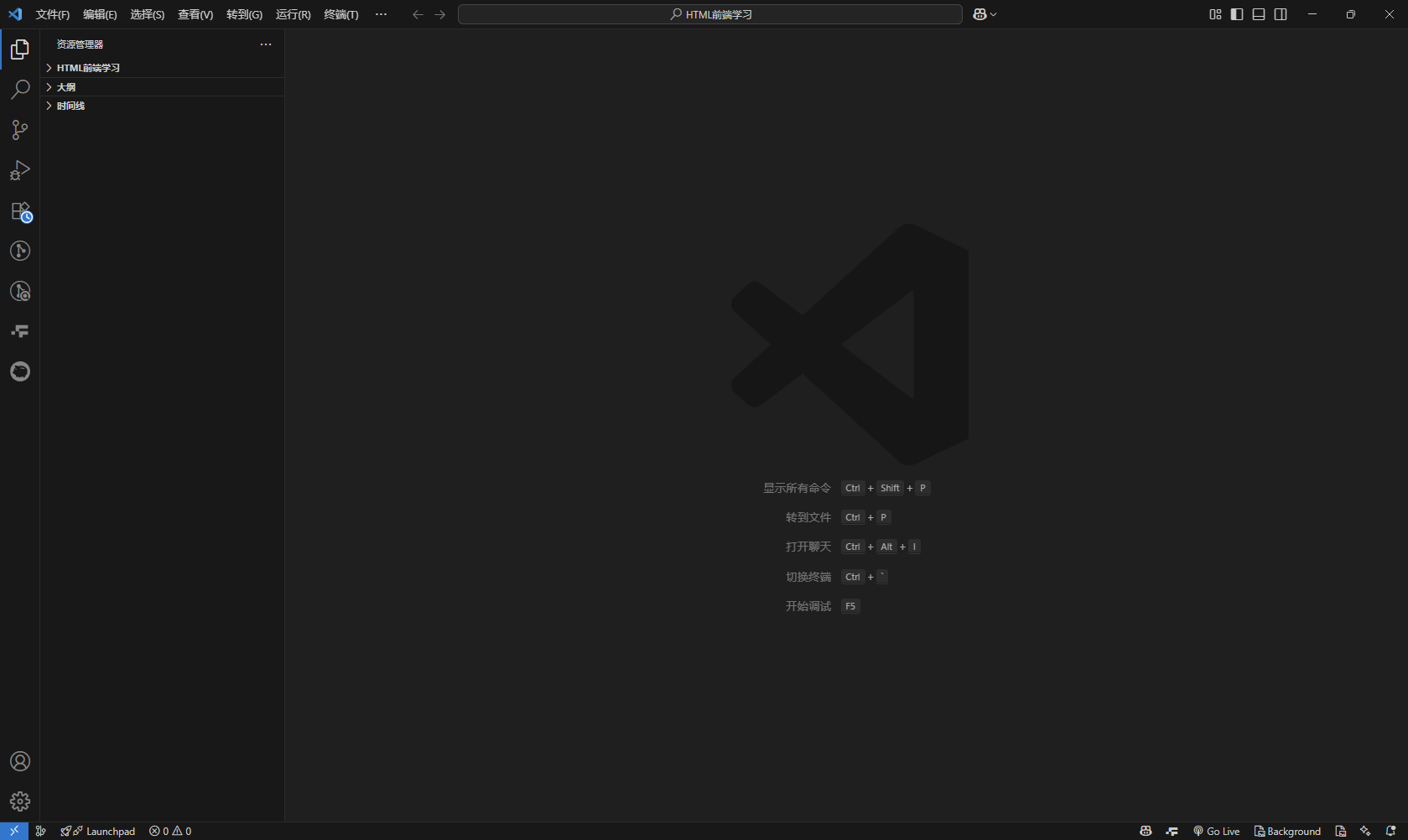Click the remote window indicator in status bar
Screen dimensions: 1408x840
(x=14, y=831)
